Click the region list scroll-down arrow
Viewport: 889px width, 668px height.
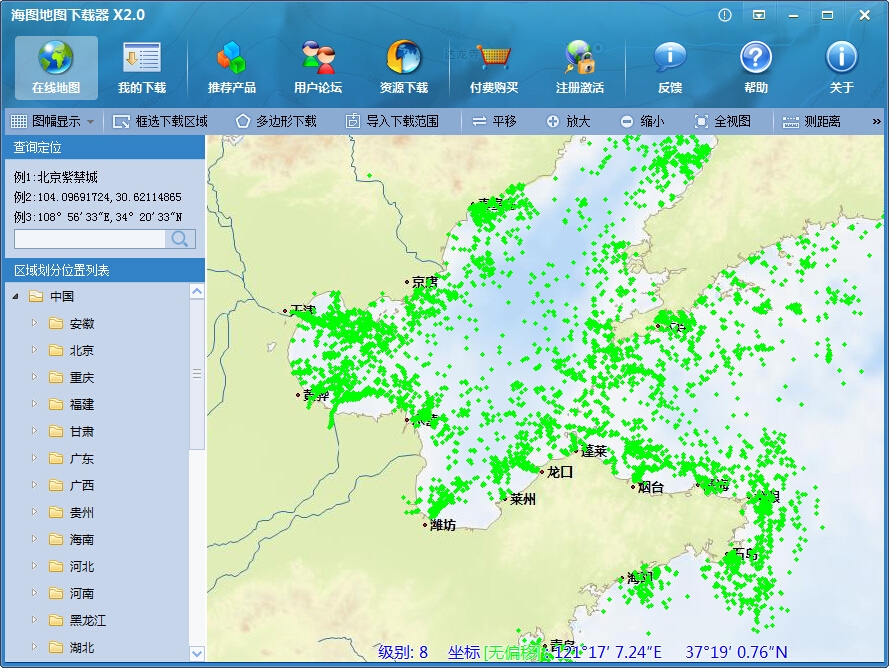(x=197, y=653)
